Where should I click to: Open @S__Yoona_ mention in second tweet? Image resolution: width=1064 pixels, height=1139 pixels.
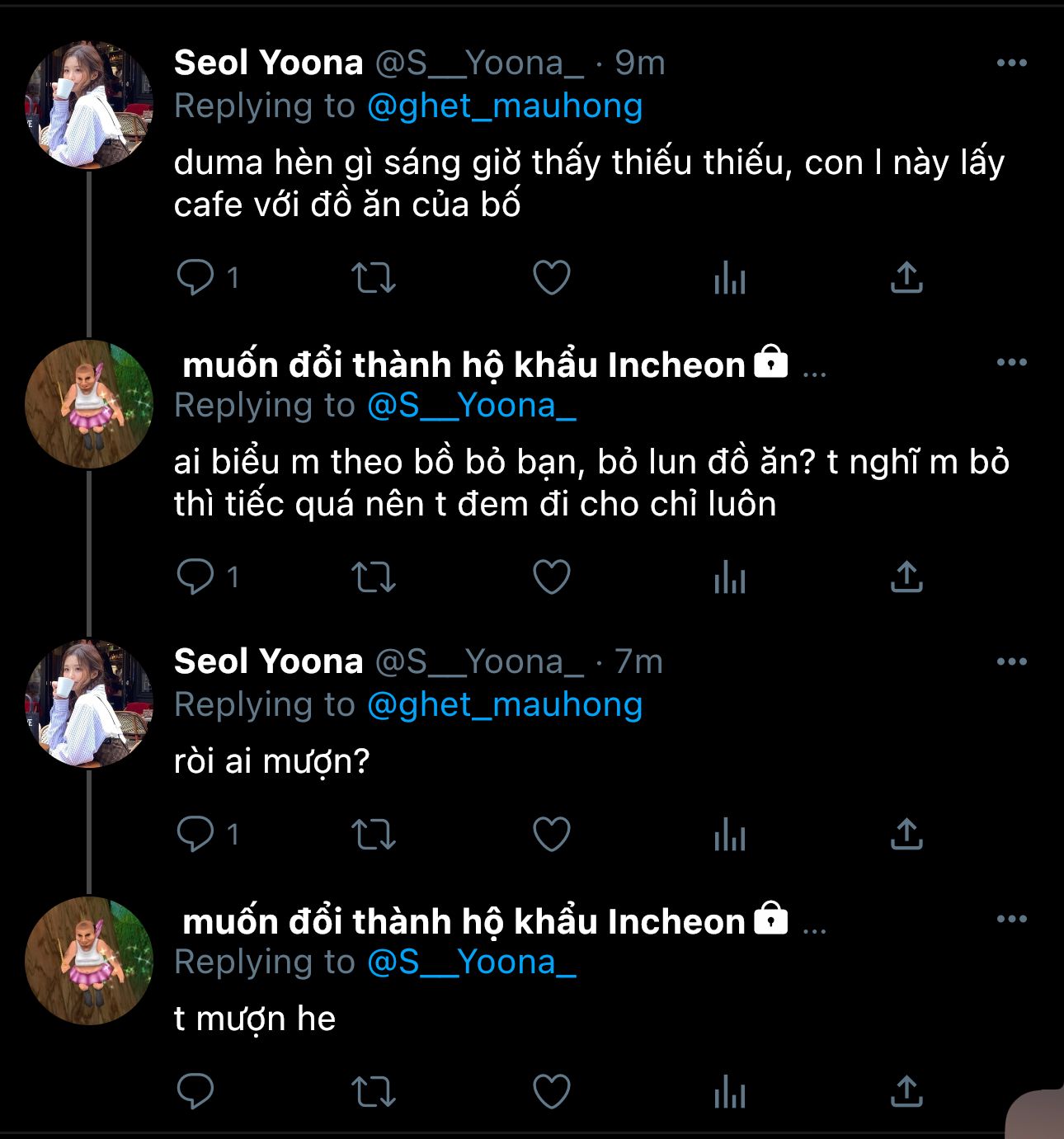(471, 406)
